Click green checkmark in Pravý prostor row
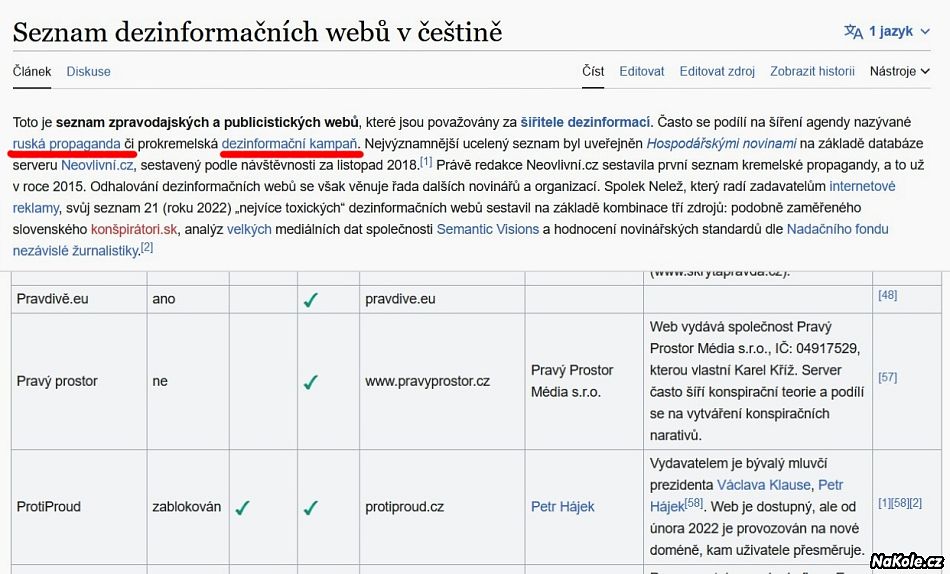Screen dimensions: 950x574 (310, 381)
